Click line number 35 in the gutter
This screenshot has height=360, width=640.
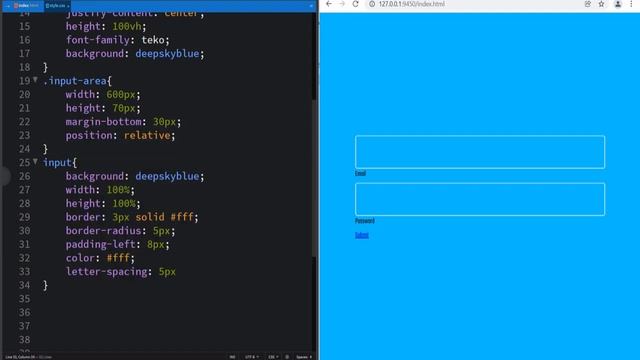pyautogui.click(x=24, y=298)
